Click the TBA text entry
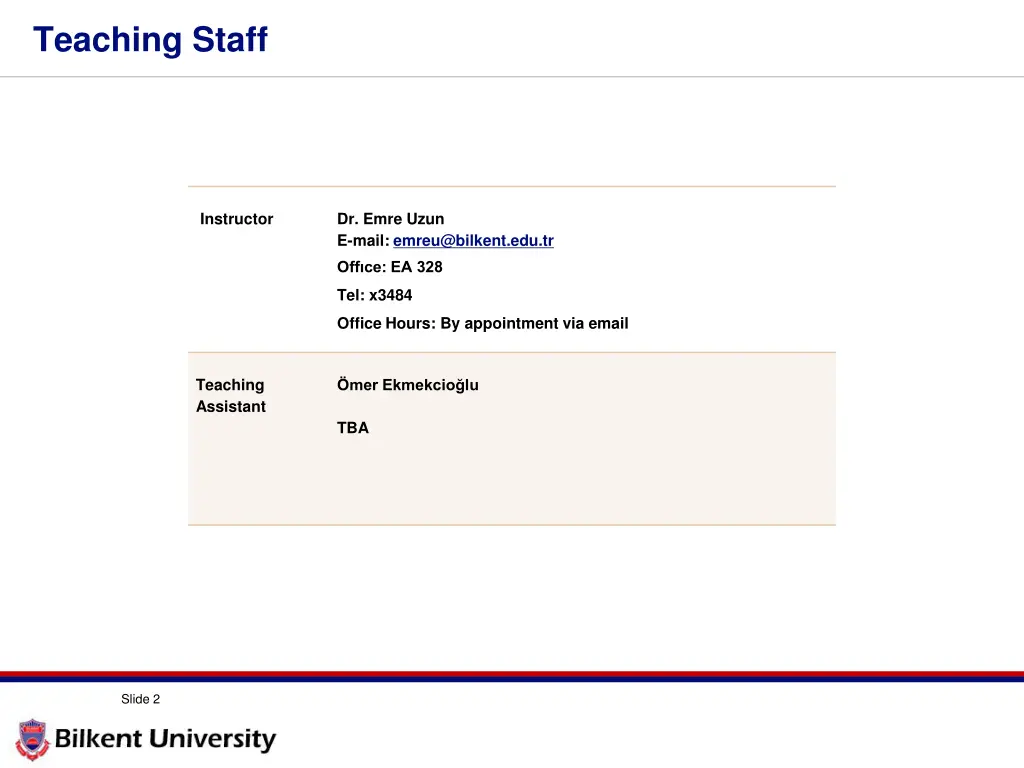Image resolution: width=1024 pixels, height=768 pixels. [353, 428]
